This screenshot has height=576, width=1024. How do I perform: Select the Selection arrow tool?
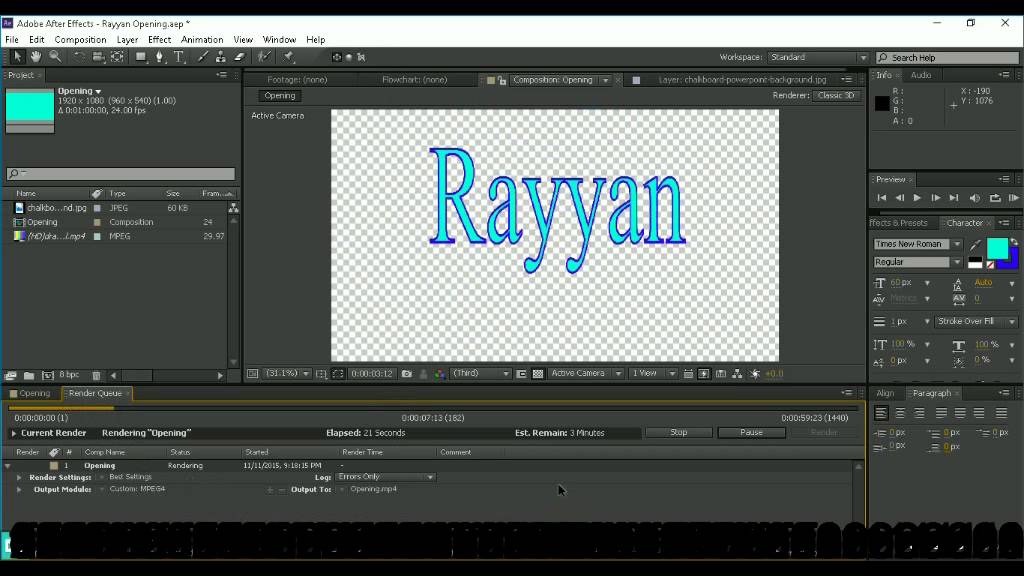(x=18, y=57)
